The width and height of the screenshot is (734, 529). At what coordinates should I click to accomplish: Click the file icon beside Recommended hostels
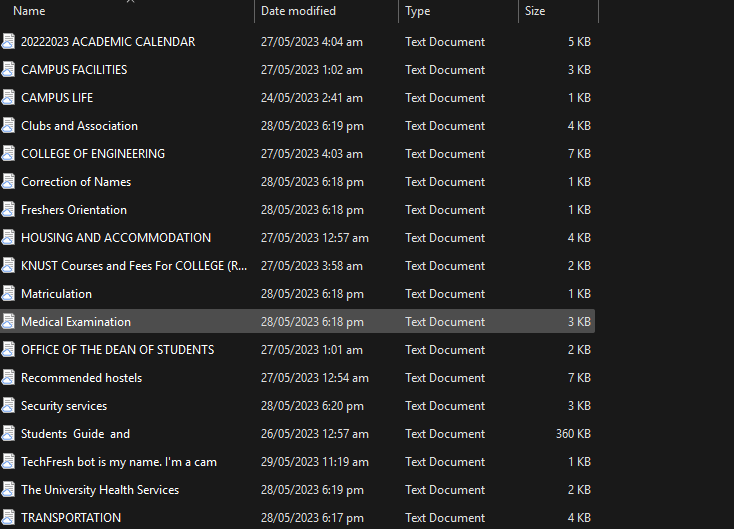tap(9, 378)
